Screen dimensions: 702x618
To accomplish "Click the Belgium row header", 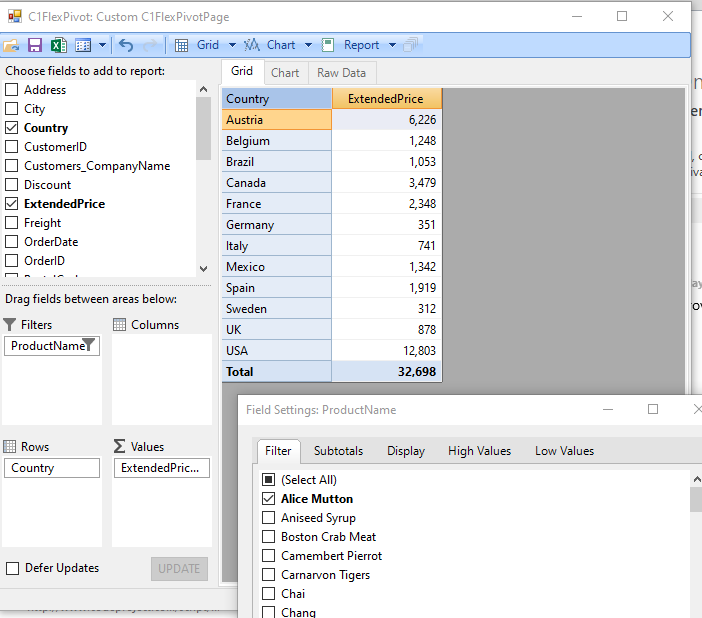I will click(x=277, y=141).
